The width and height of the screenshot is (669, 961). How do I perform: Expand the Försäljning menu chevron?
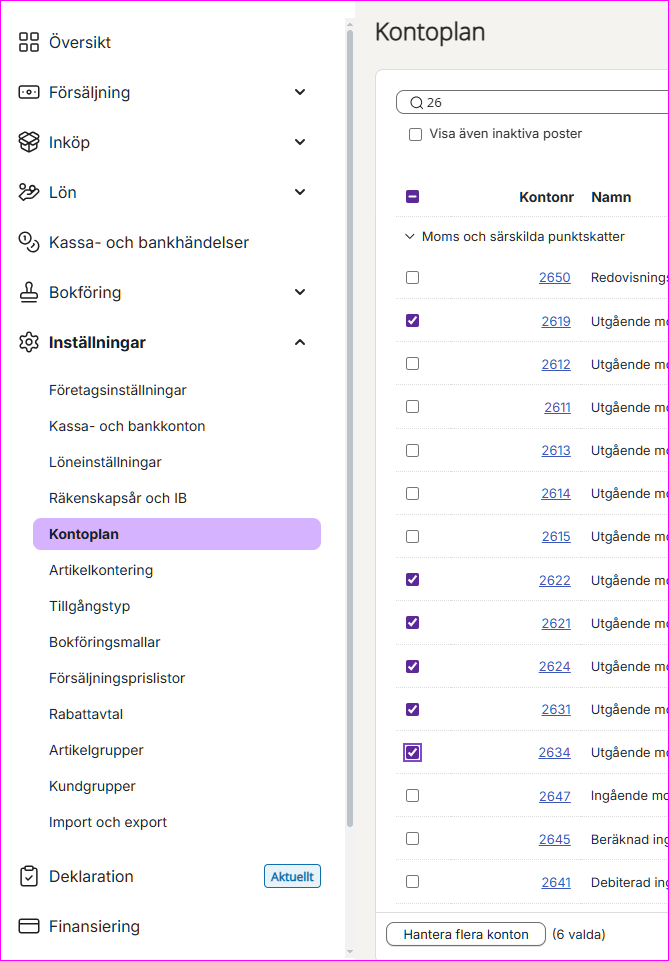[x=300, y=93]
